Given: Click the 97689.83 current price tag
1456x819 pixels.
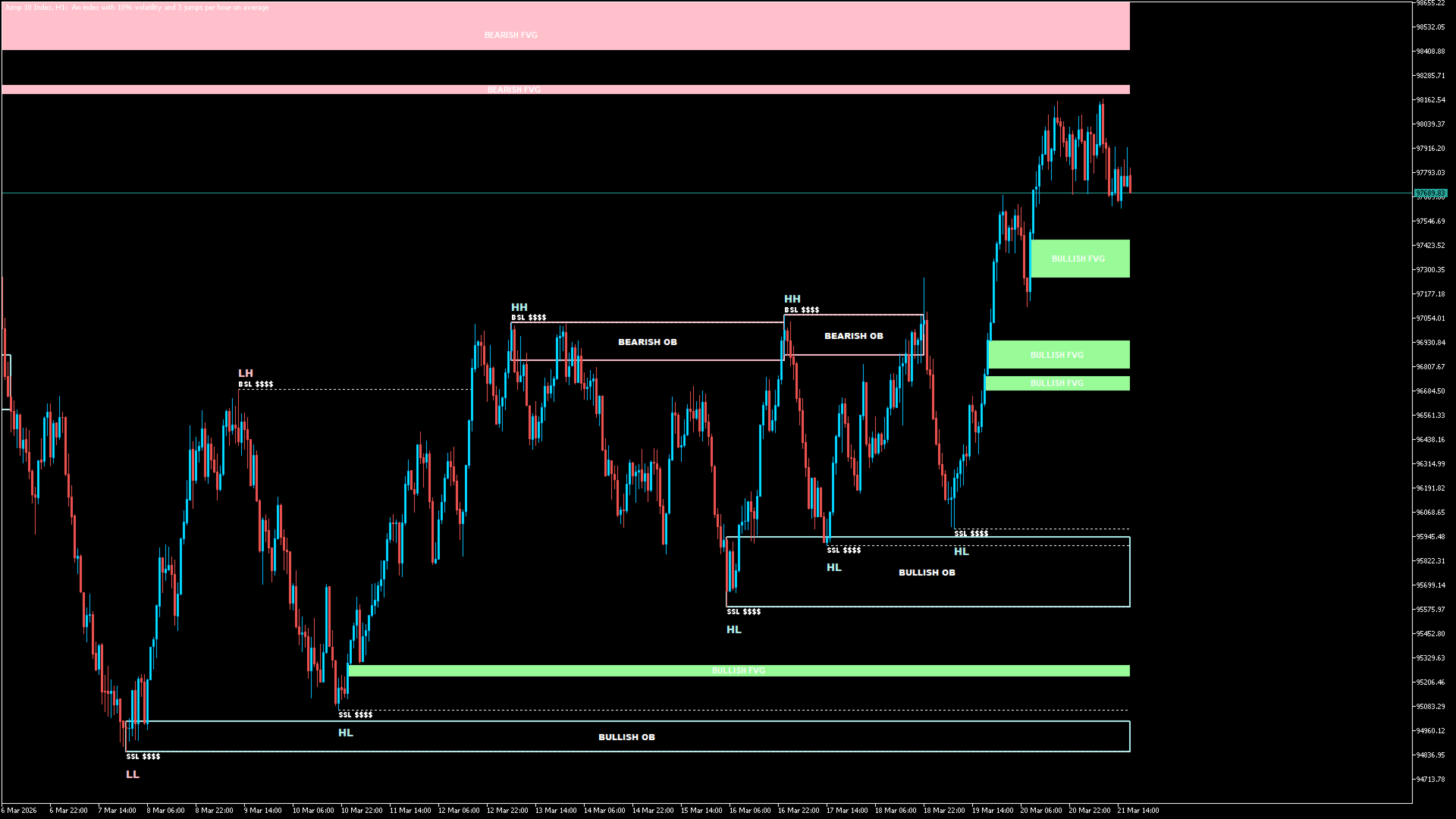Looking at the screenshot, I should [x=1430, y=193].
